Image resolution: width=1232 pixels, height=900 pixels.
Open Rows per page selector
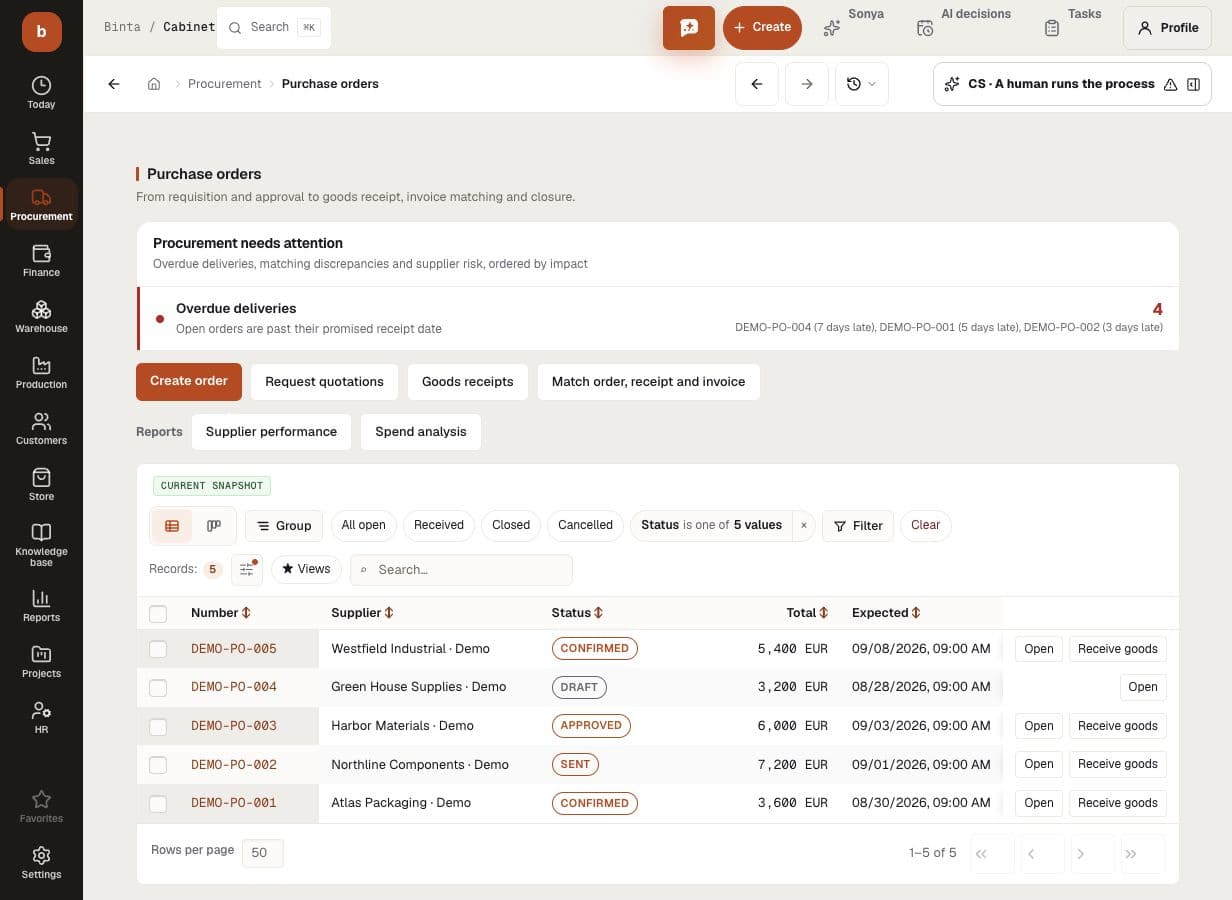(x=263, y=853)
